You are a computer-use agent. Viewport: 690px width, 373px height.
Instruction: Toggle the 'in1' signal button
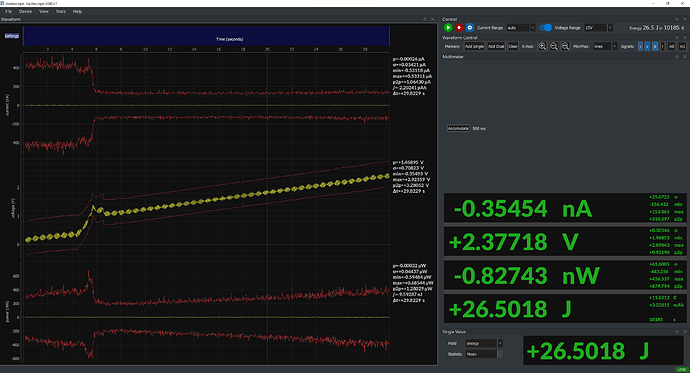click(x=682, y=46)
